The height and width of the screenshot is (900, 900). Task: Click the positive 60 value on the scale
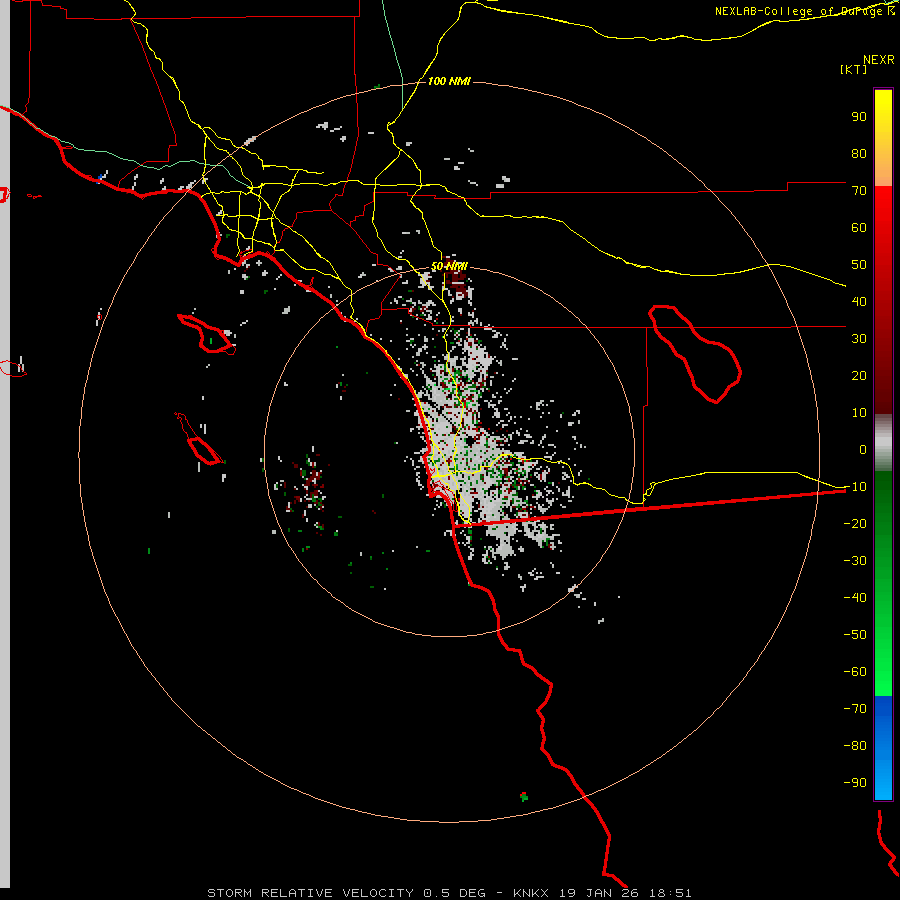pyautogui.click(x=859, y=227)
